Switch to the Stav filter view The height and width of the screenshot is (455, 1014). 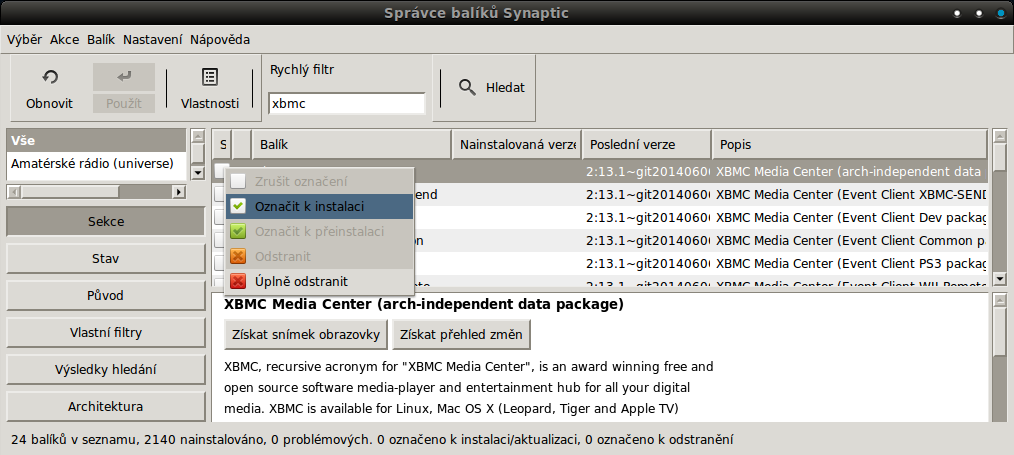coord(106,259)
